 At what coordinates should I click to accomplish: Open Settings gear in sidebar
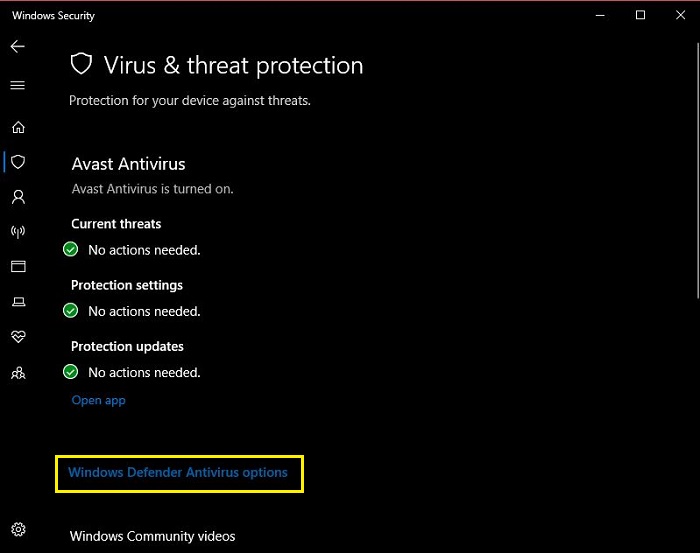tap(18, 529)
